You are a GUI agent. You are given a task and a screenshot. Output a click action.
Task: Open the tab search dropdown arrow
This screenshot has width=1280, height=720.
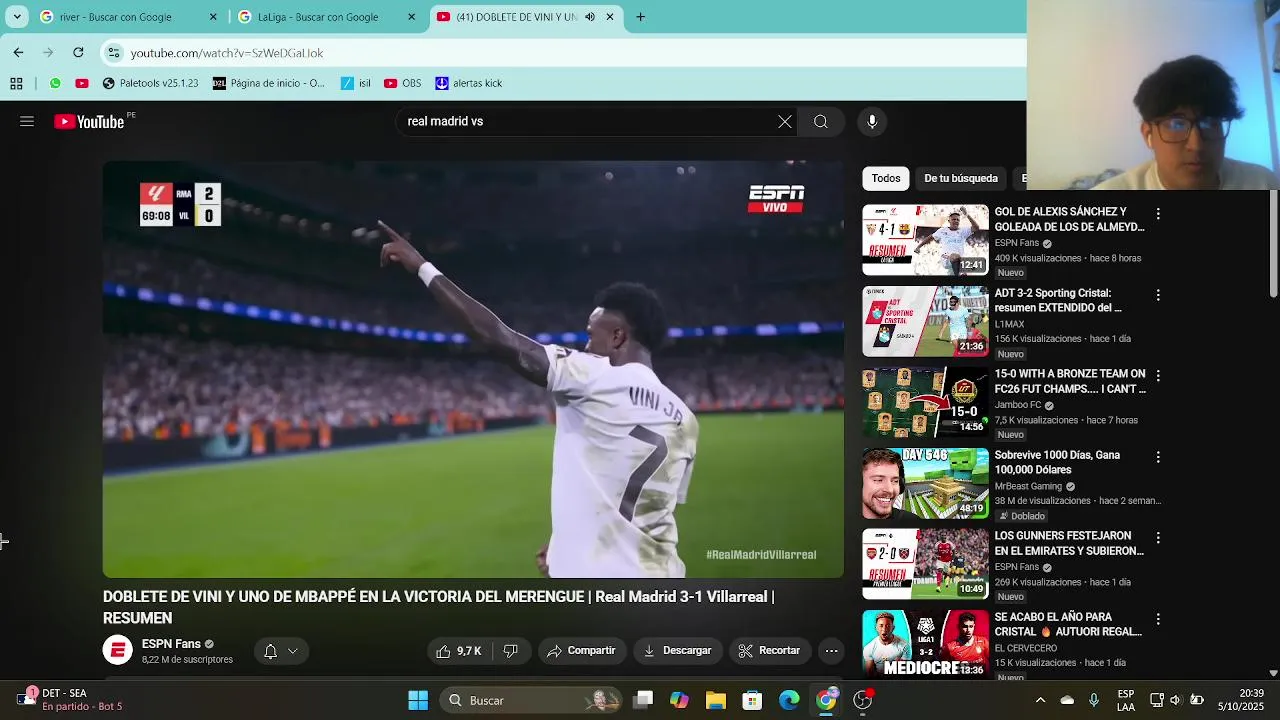point(17,17)
